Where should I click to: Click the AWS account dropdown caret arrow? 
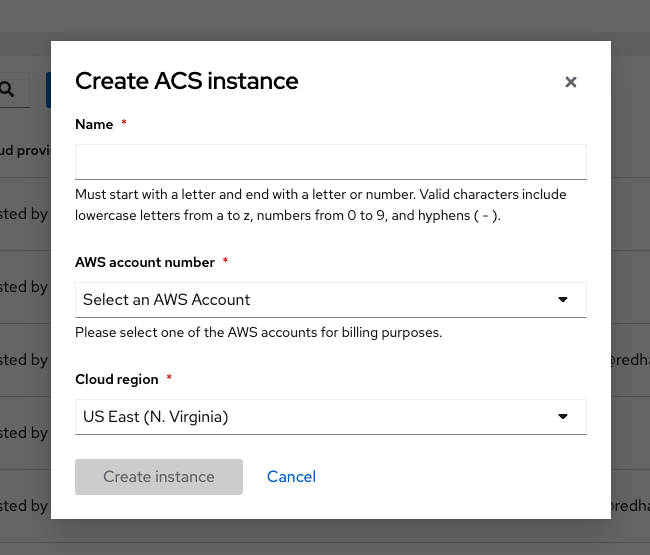coord(563,300)
